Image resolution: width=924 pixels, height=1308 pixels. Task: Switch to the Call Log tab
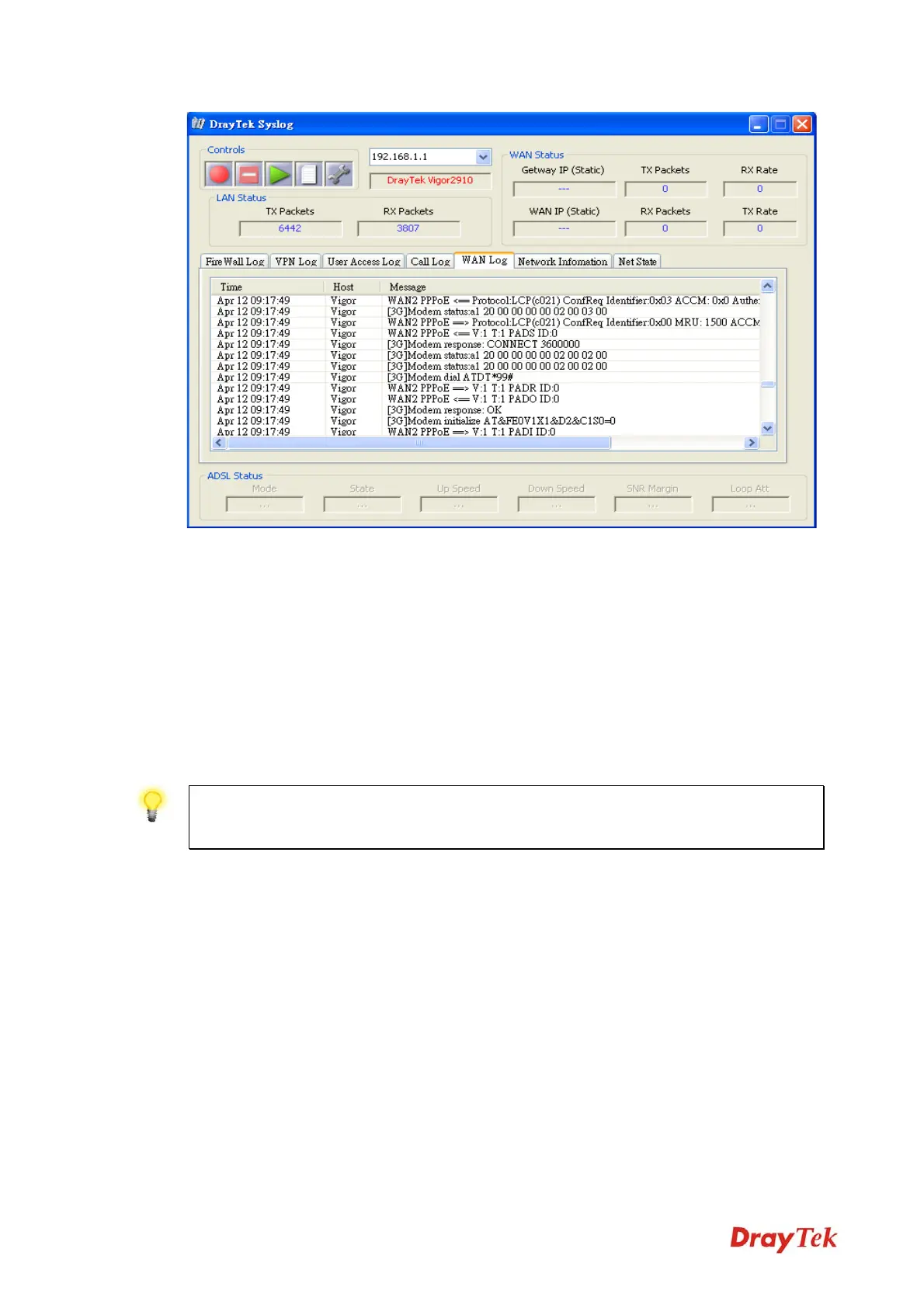tap(430, 262)
